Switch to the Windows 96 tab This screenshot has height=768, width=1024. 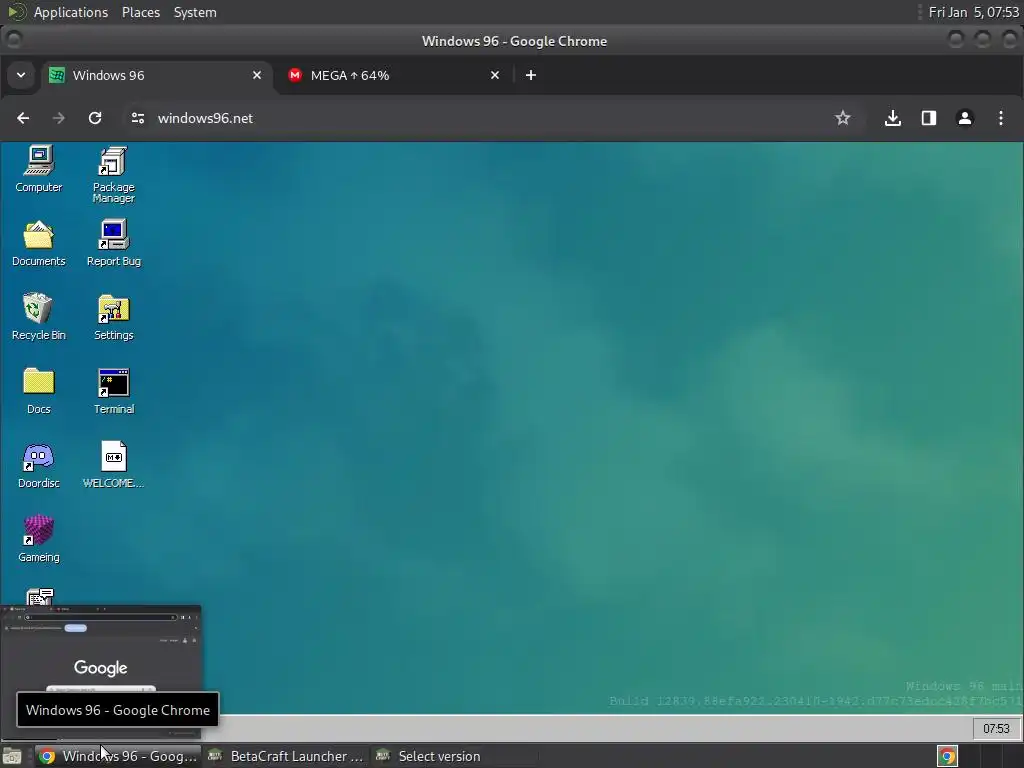pyautogui.click(x=158, y=76)
